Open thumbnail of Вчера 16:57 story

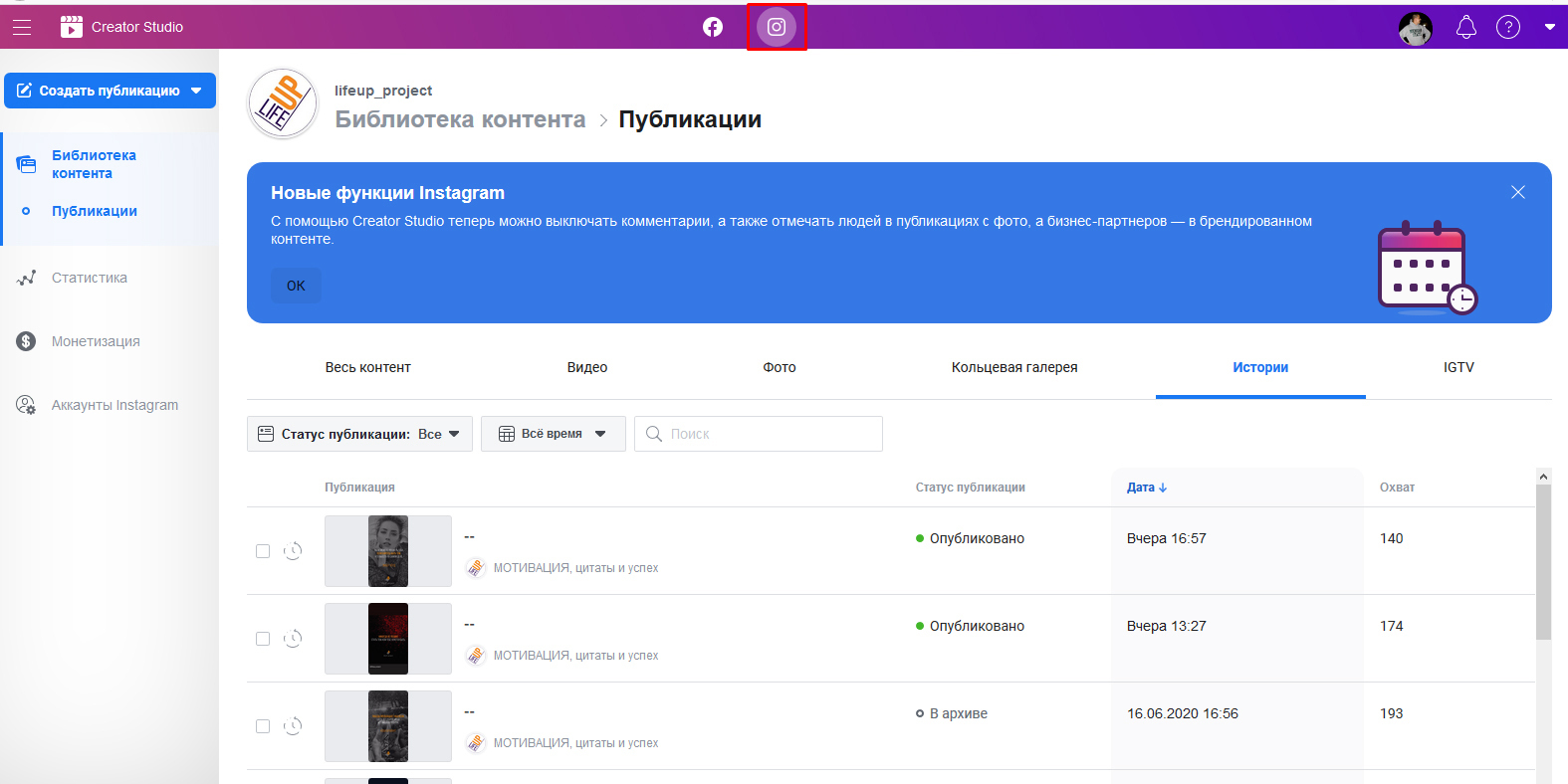click(x=388, y=551)
